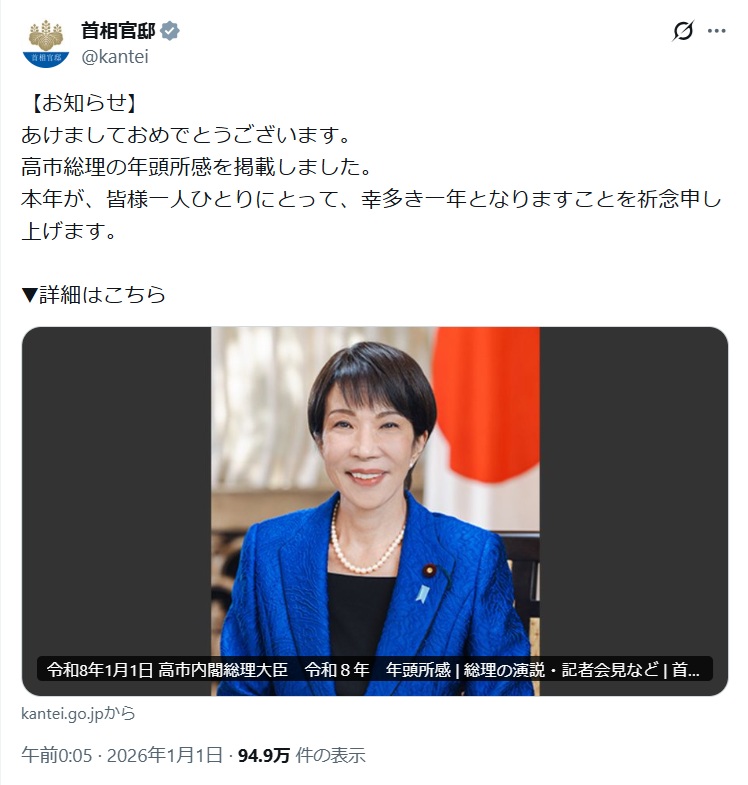Screen dimensions: 748x785
Task: Click the あけましておめでとうございます greeting line
Action: (186, 135)
